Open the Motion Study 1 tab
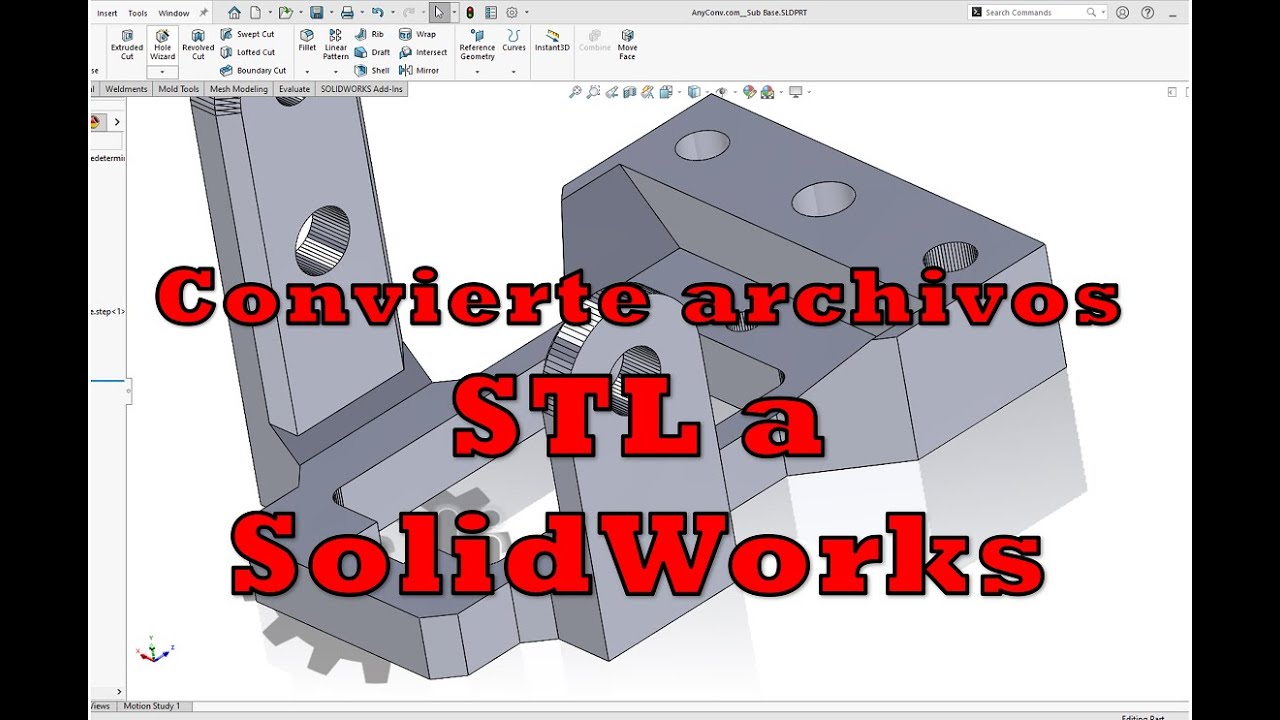The image size is (1280, 720). pyautogui.click(x=151, y=706)
